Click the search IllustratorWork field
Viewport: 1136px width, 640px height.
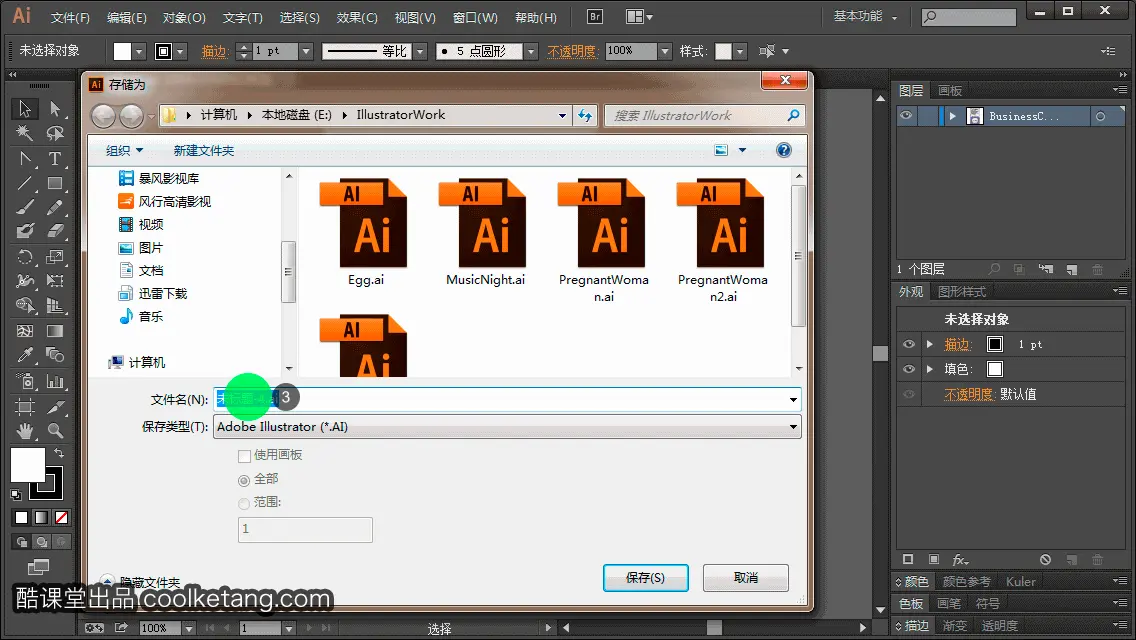point(705,115)
